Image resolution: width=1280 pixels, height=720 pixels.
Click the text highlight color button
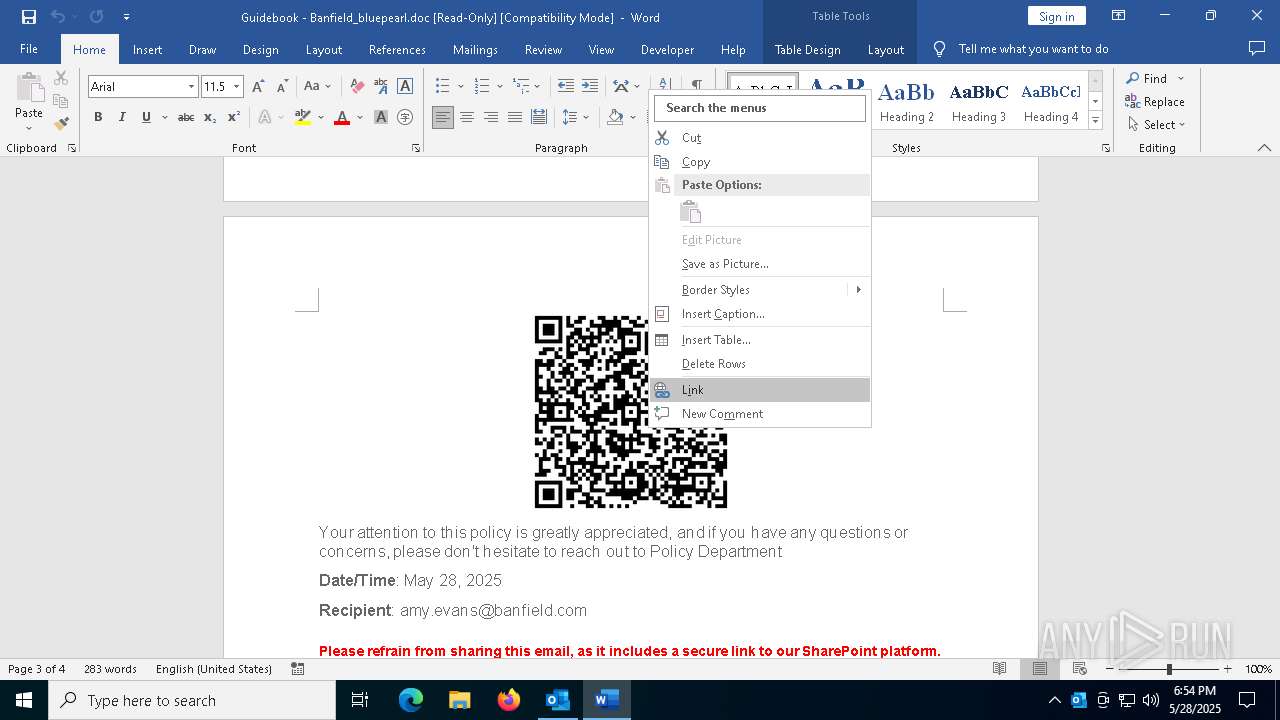[x=303, y=117]
